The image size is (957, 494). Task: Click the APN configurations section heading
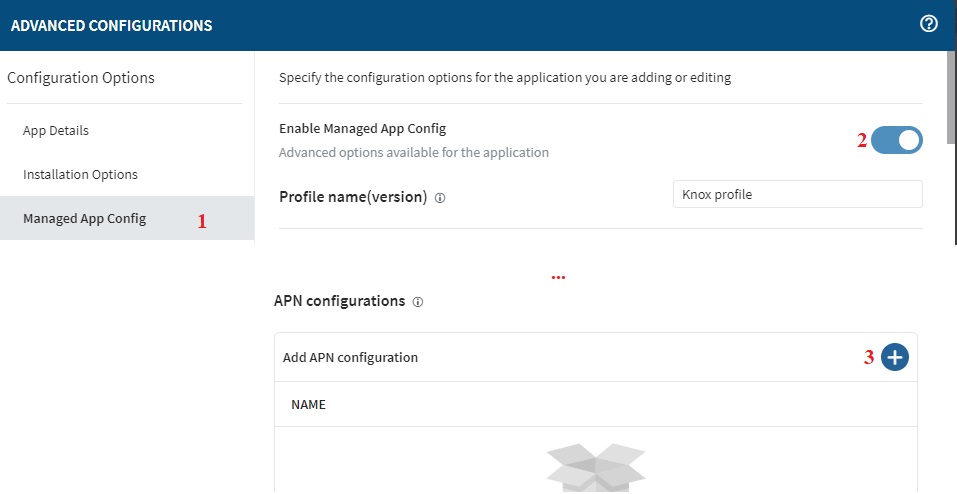(339, 301)
